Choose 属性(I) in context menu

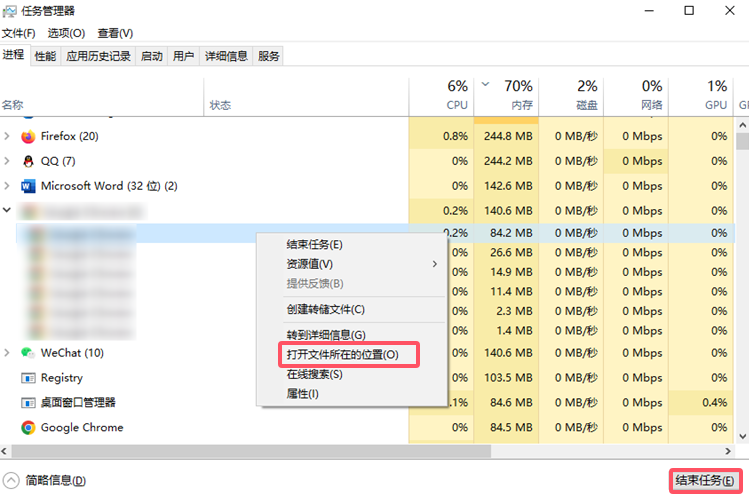pos(302,394)
